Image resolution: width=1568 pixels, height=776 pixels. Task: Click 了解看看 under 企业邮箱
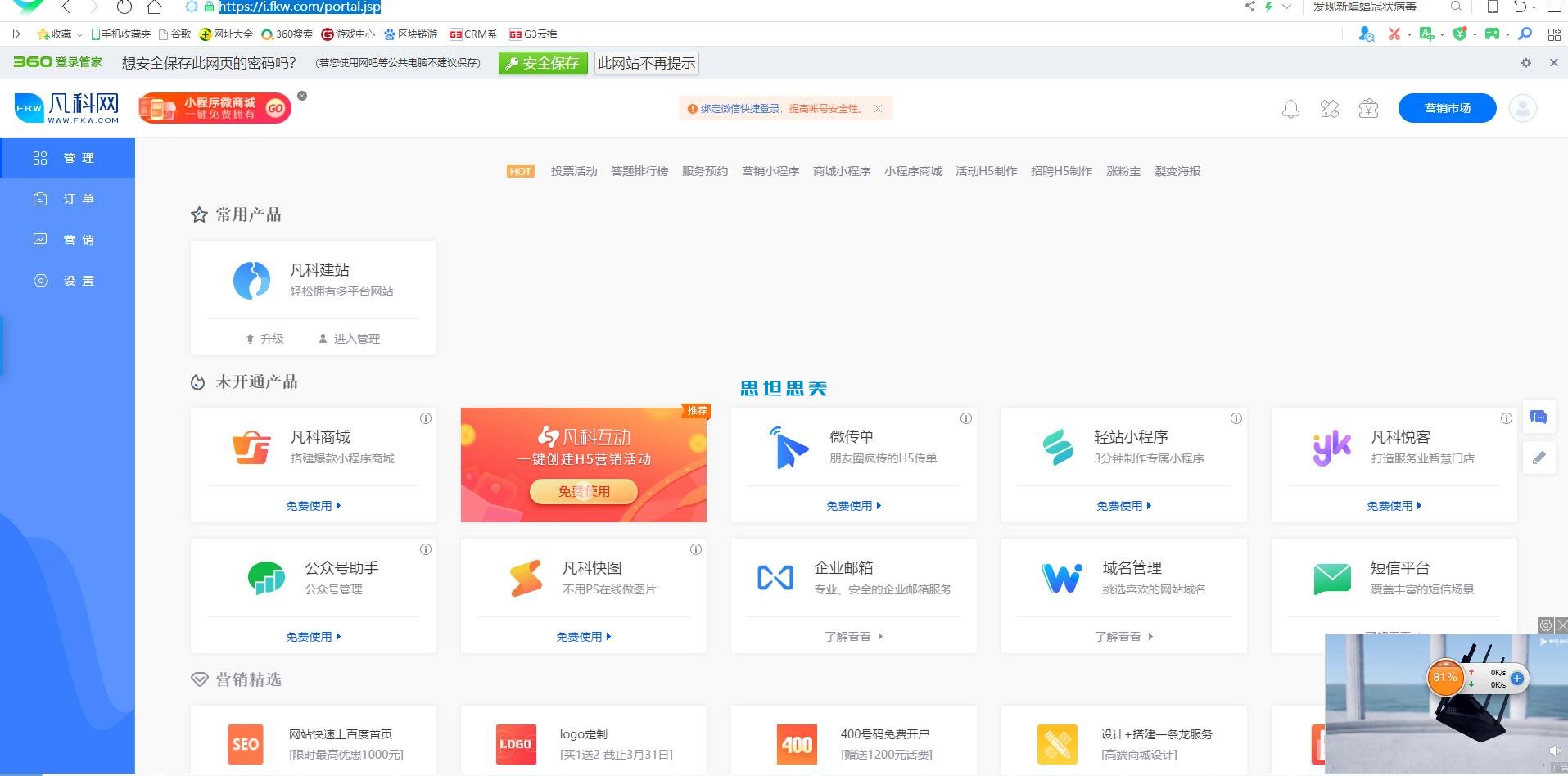(854, 637)
